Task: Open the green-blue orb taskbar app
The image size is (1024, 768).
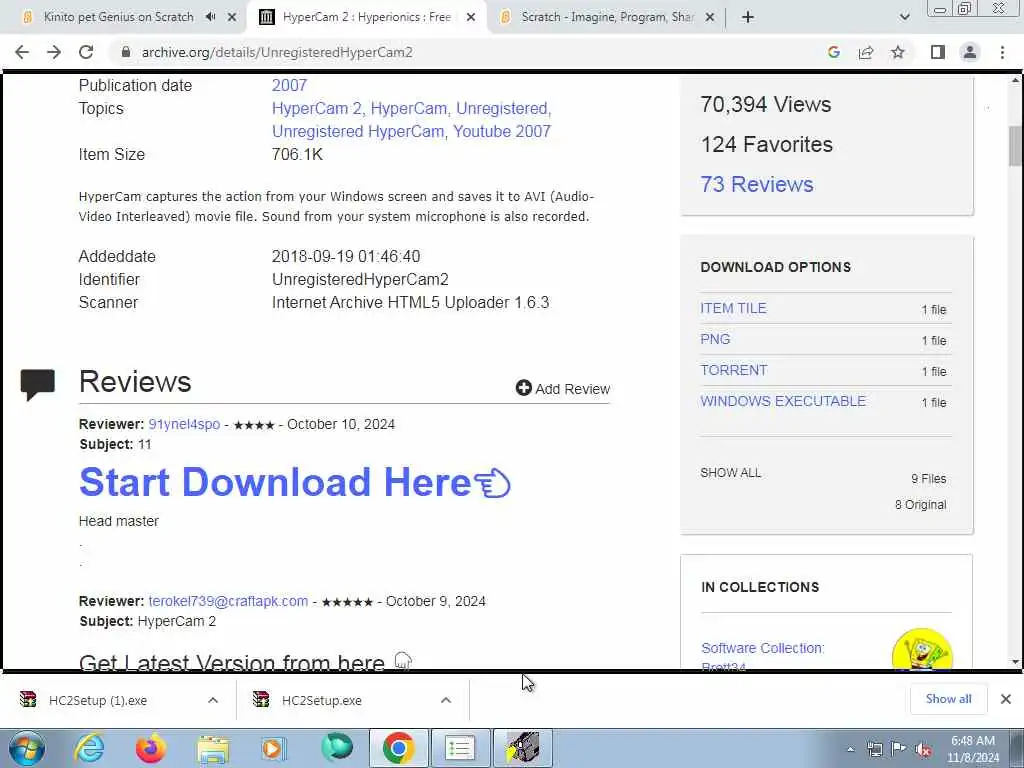Action: point(337,748)
